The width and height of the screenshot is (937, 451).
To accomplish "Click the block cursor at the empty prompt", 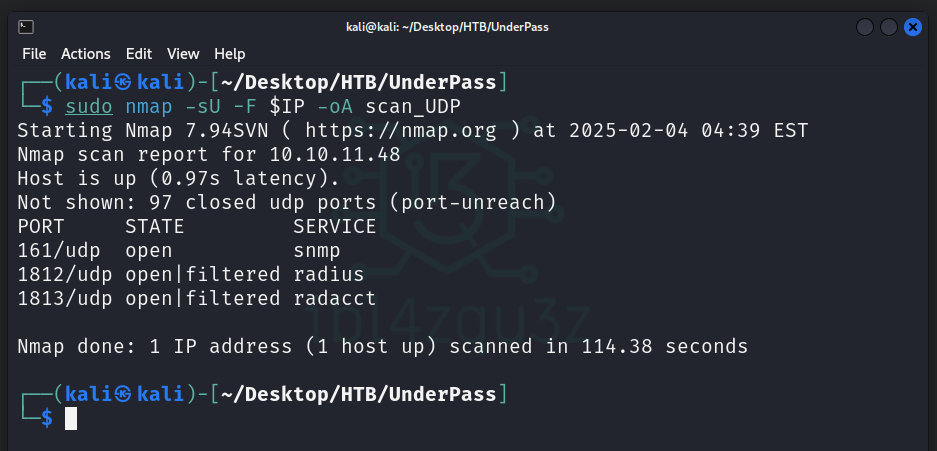I will 71,419.
